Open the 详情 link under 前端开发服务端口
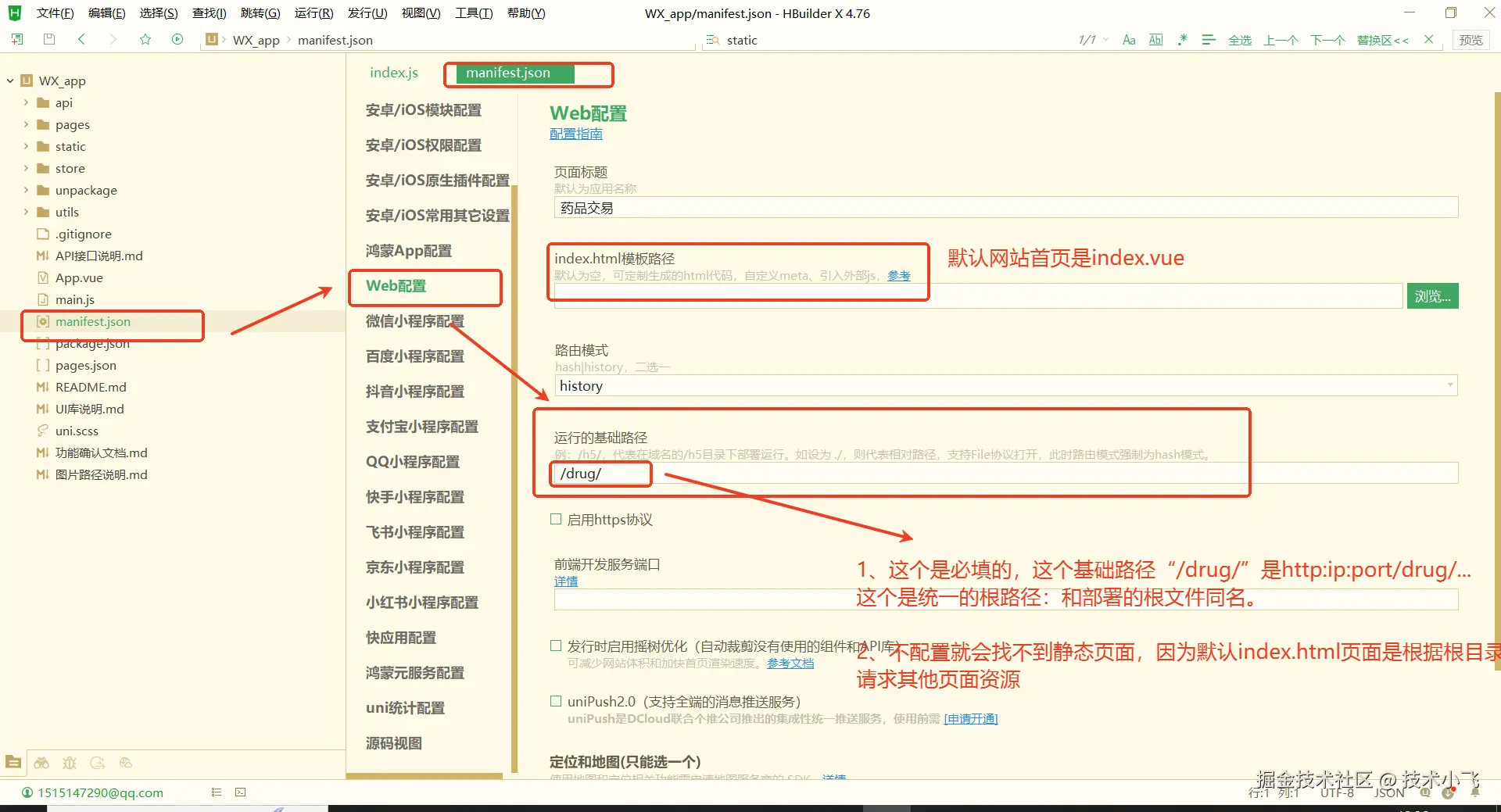This screenshot has width=1501, height=812. coord(566,581)
